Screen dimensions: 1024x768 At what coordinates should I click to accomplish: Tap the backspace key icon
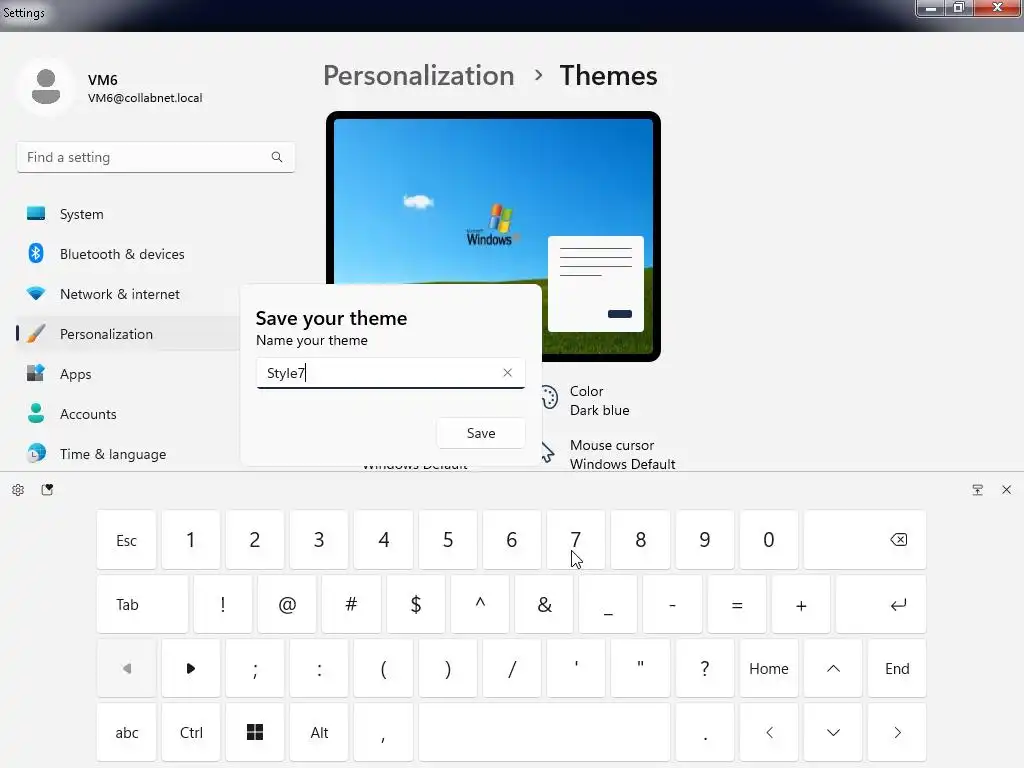[x=865, y=540]
